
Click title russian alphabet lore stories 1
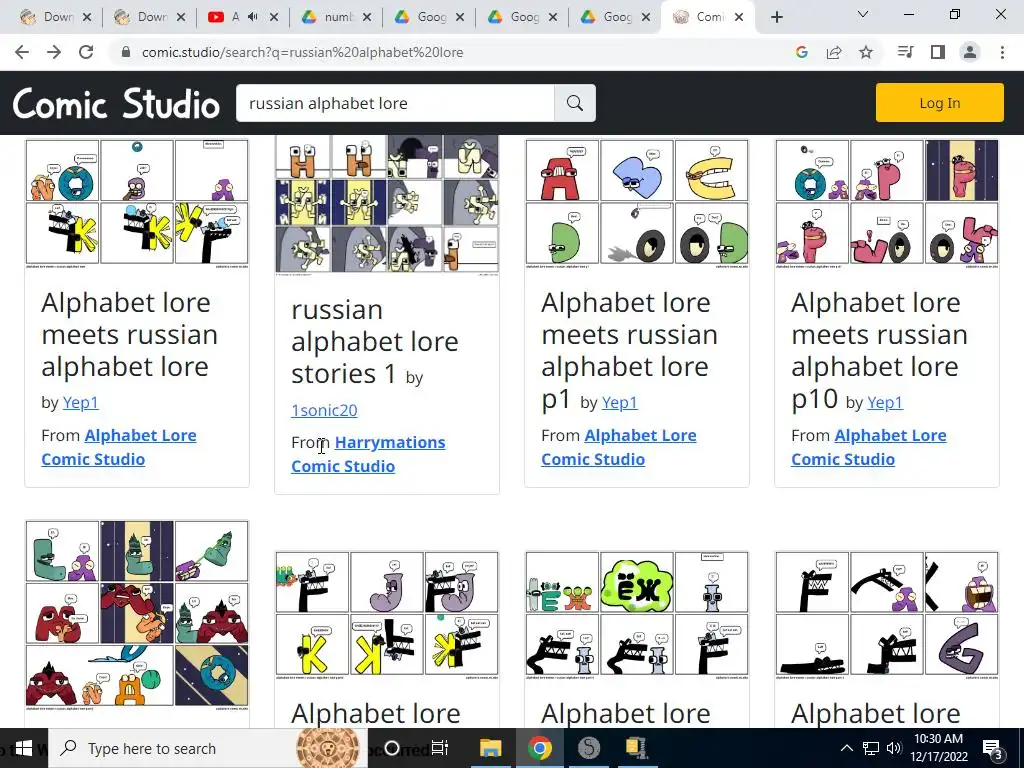click(375, 342)
